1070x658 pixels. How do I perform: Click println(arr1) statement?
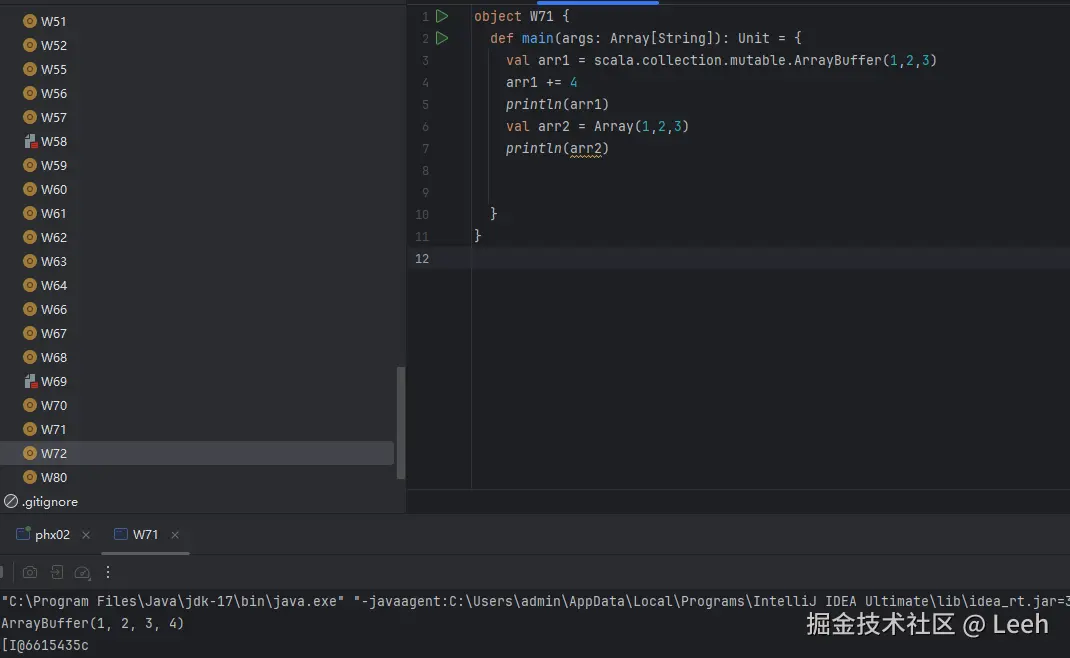coord(557,104)
